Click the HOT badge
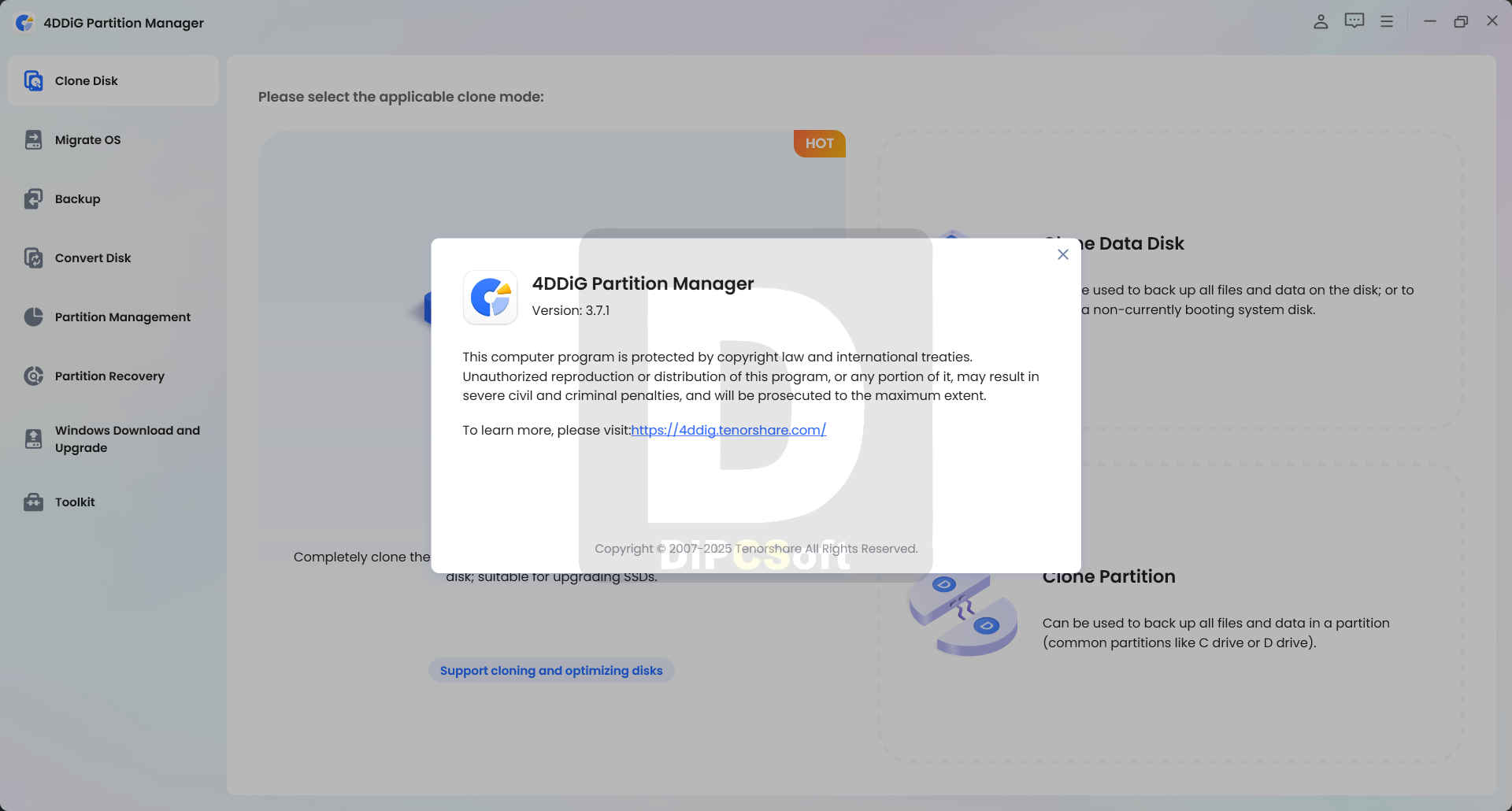 819,143
